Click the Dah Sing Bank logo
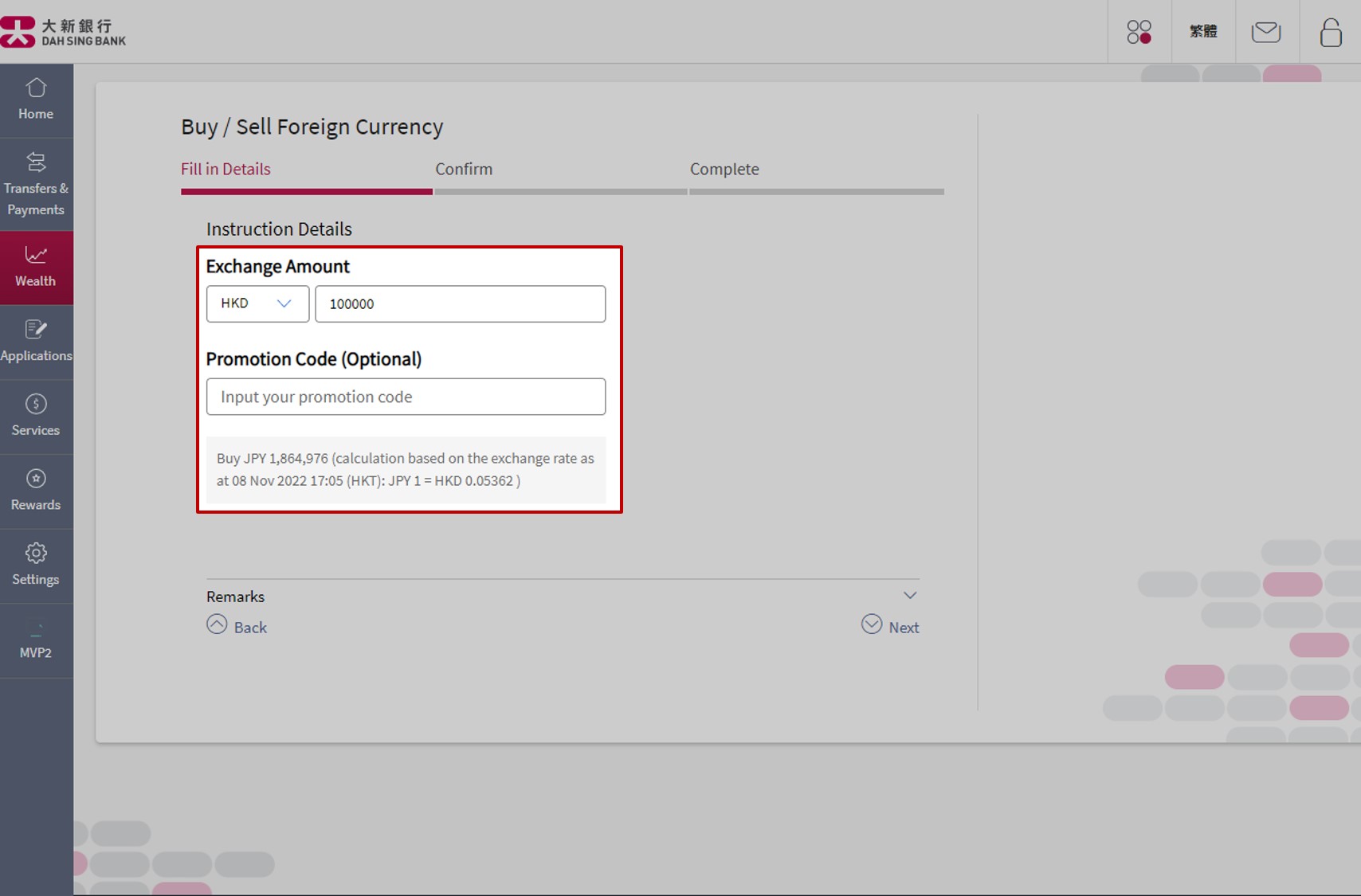Viewport: 1361px width, 896px height. coord(64,32)
